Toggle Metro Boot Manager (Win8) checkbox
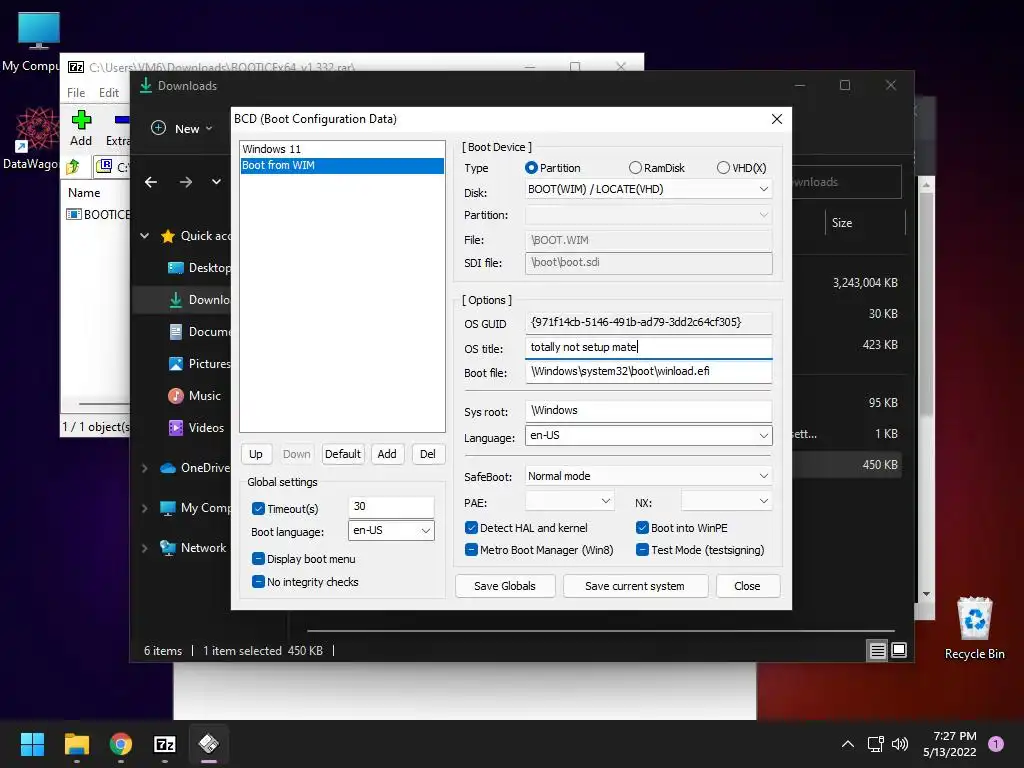 point(471,550)
